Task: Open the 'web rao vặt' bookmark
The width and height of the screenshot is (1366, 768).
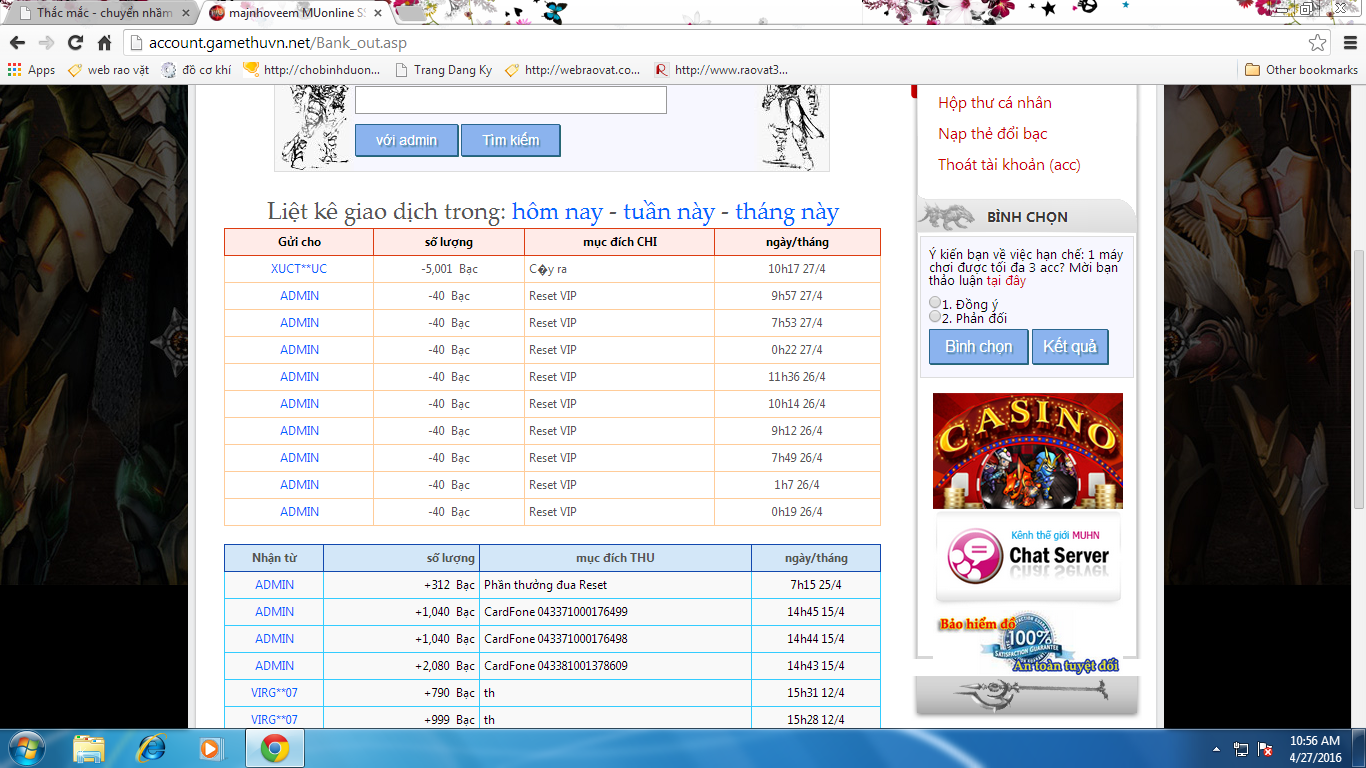Action: [108, 70]
